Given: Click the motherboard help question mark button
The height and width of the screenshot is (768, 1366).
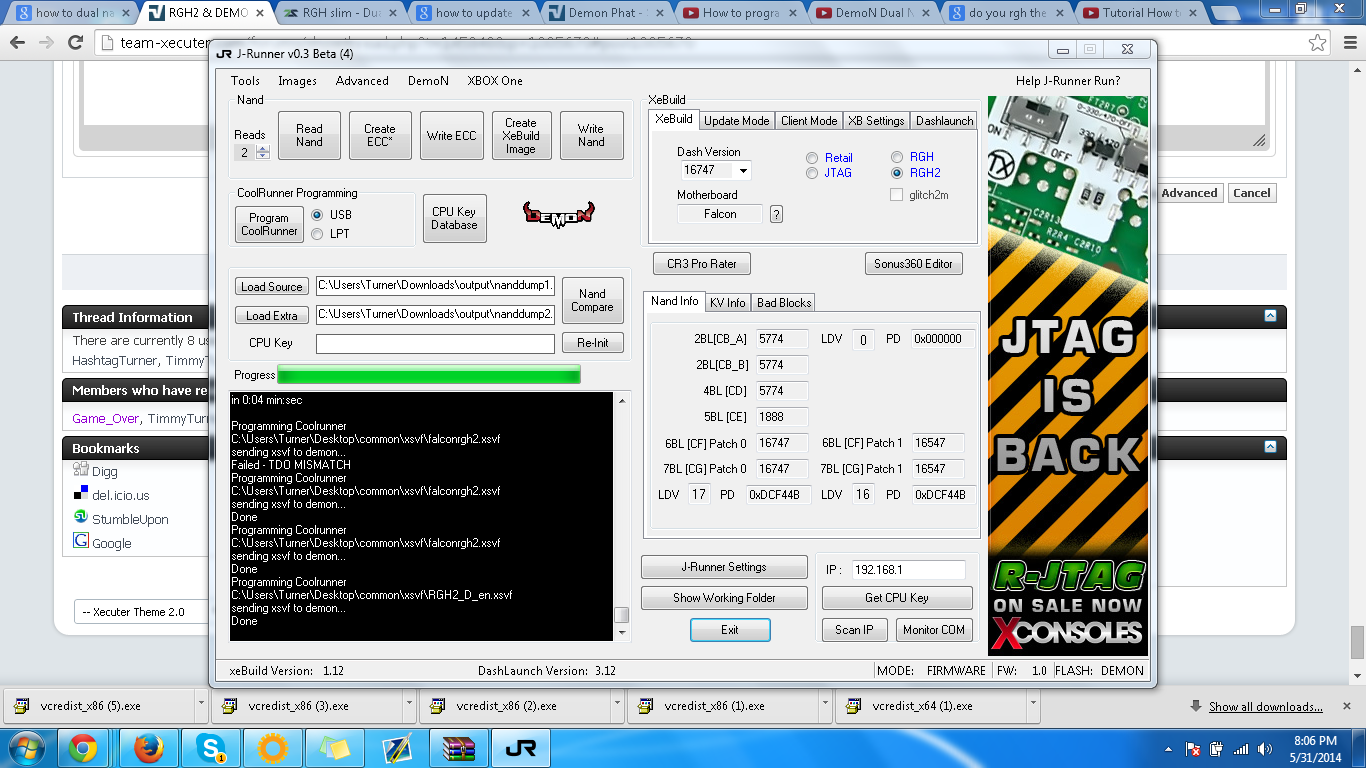Looking at the screenshot, I should [776, 214].
